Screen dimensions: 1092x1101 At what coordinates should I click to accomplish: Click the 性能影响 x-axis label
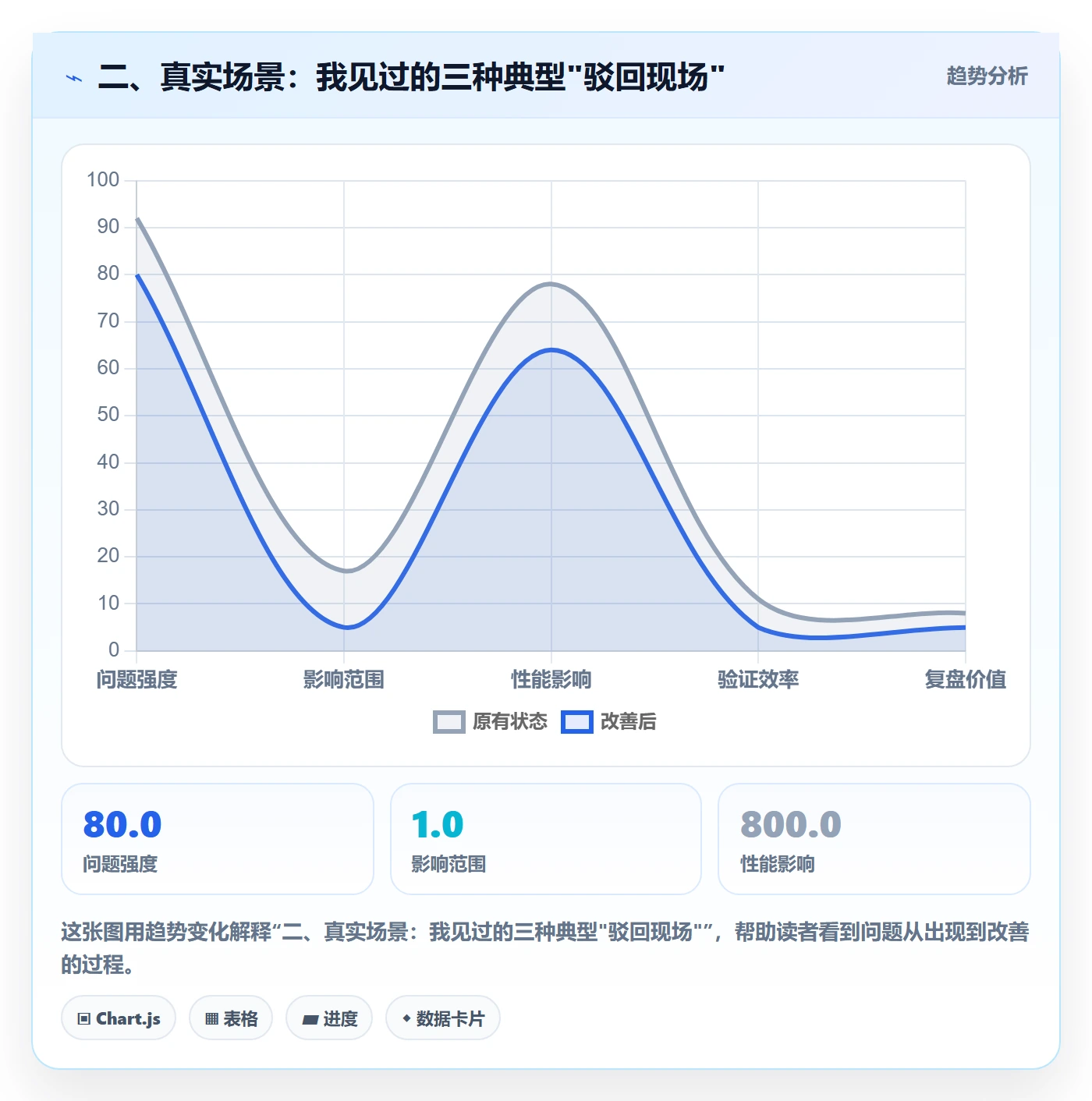(551, 680)
